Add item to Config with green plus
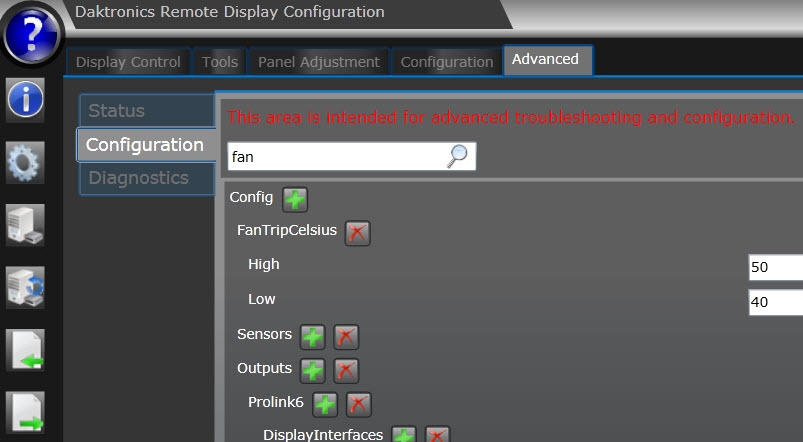 [295, 199]
